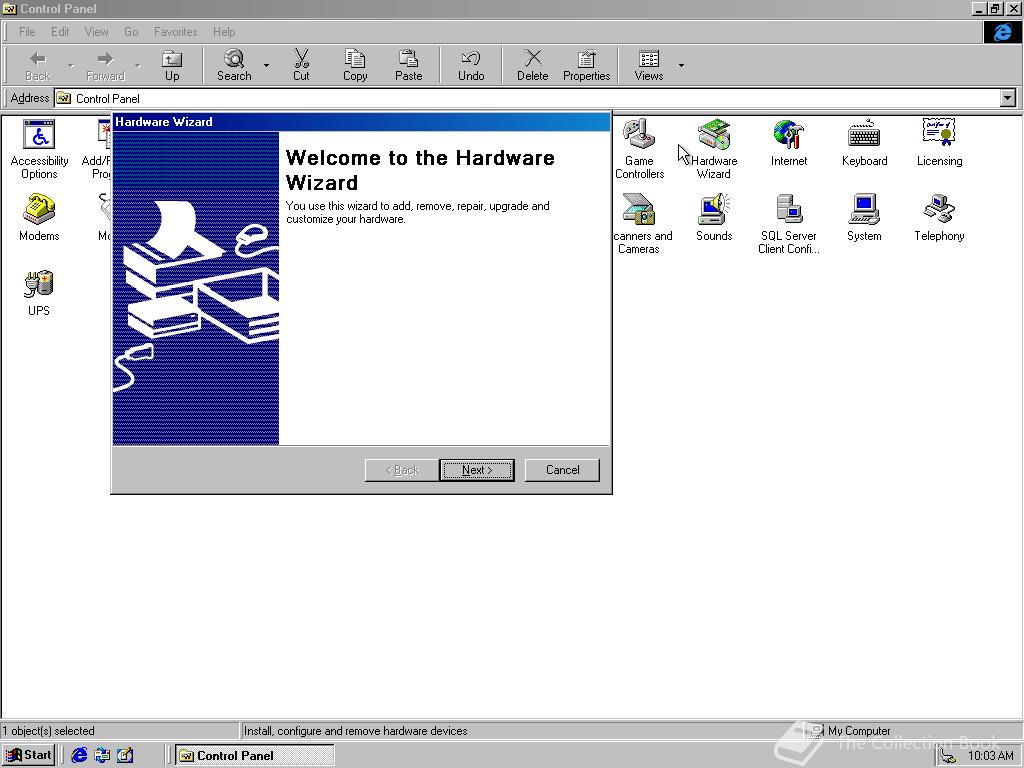The height and width of the screenshot is (768, 1024).
Task: Open the SQL Server Client Config icon
Action: coord(789,223)
